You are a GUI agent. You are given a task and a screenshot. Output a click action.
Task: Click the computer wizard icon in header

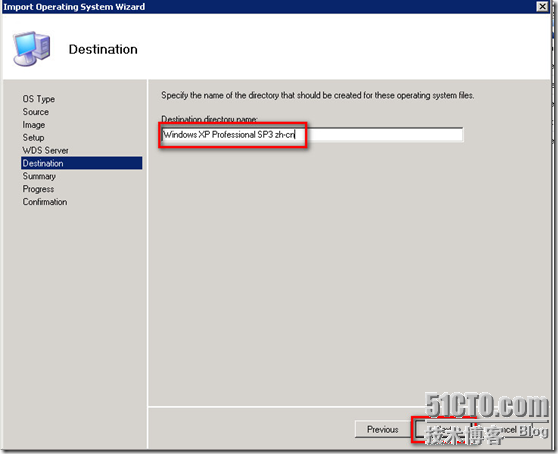(x=31, y=48)
